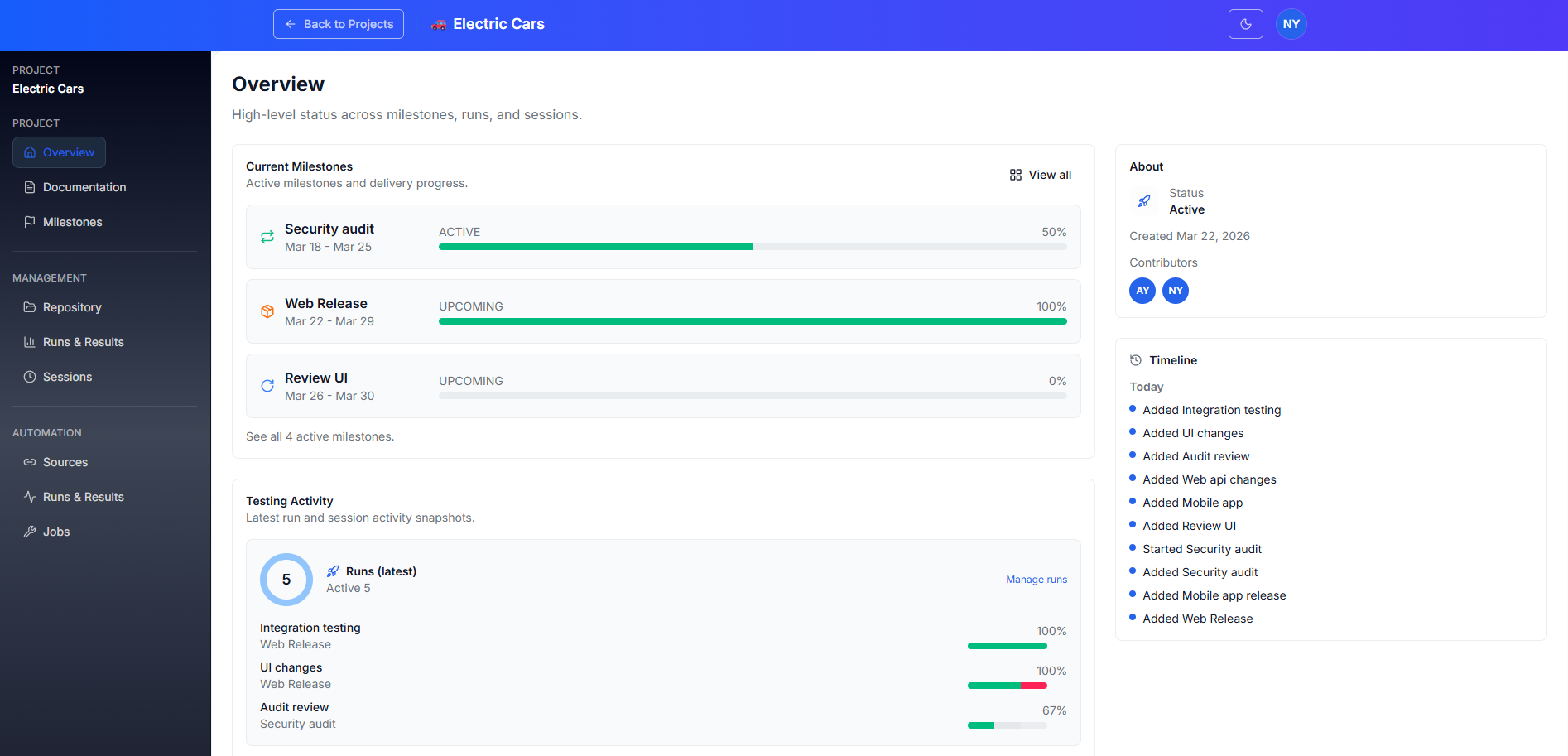
Task: Open the Repository folder icon in sidebar
Action: [30, 307]
